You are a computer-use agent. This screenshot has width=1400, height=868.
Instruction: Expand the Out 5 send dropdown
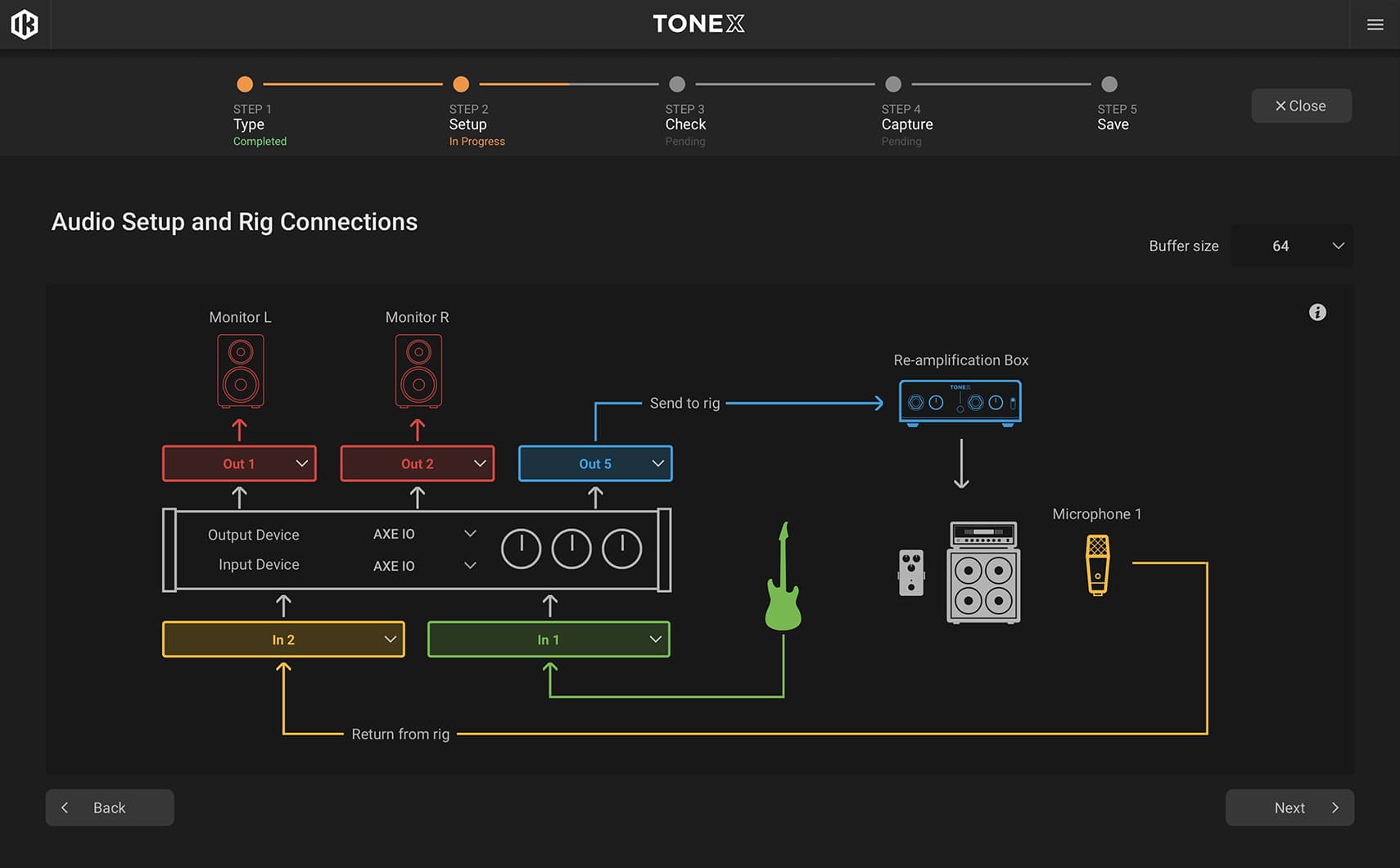(595, 463)
